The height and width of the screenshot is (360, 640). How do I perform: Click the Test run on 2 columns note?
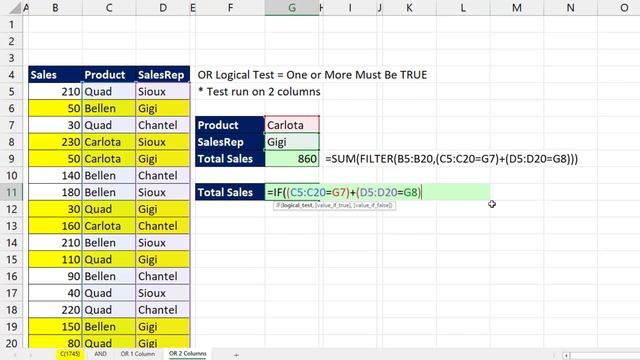tap(259, 91)
